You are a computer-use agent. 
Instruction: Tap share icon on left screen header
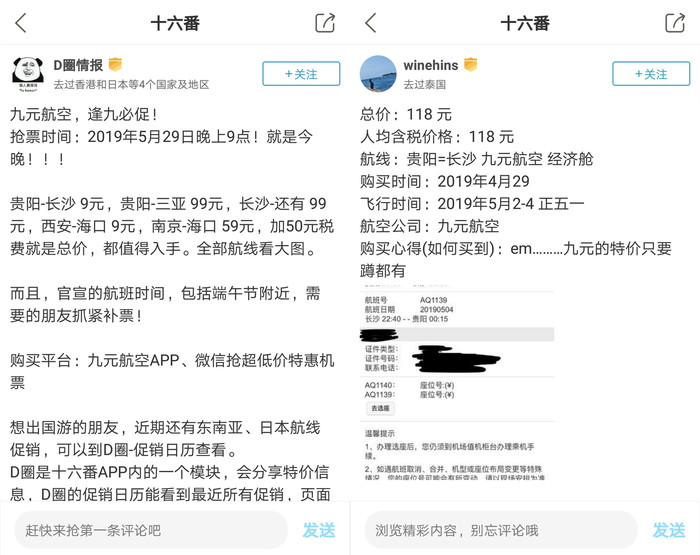click(x=325, y=23)
